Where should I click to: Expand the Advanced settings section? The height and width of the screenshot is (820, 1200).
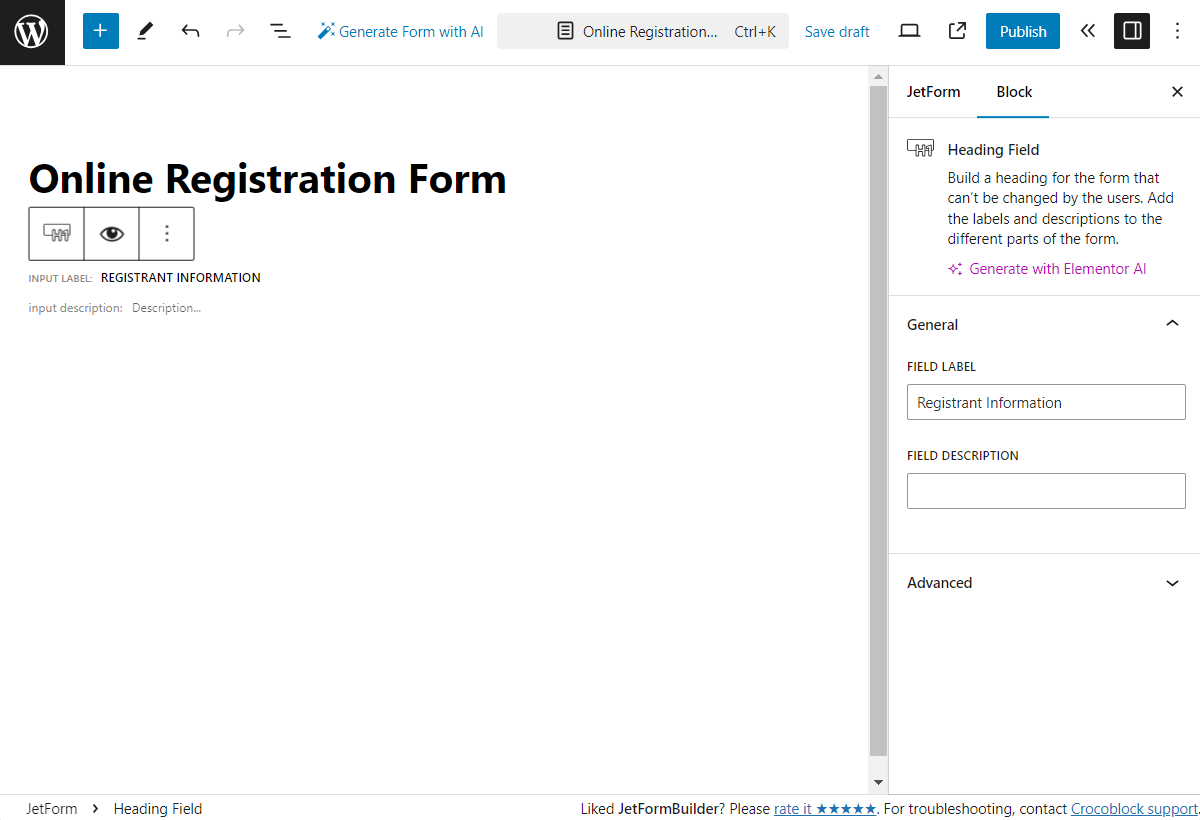tap(1172, 583)
